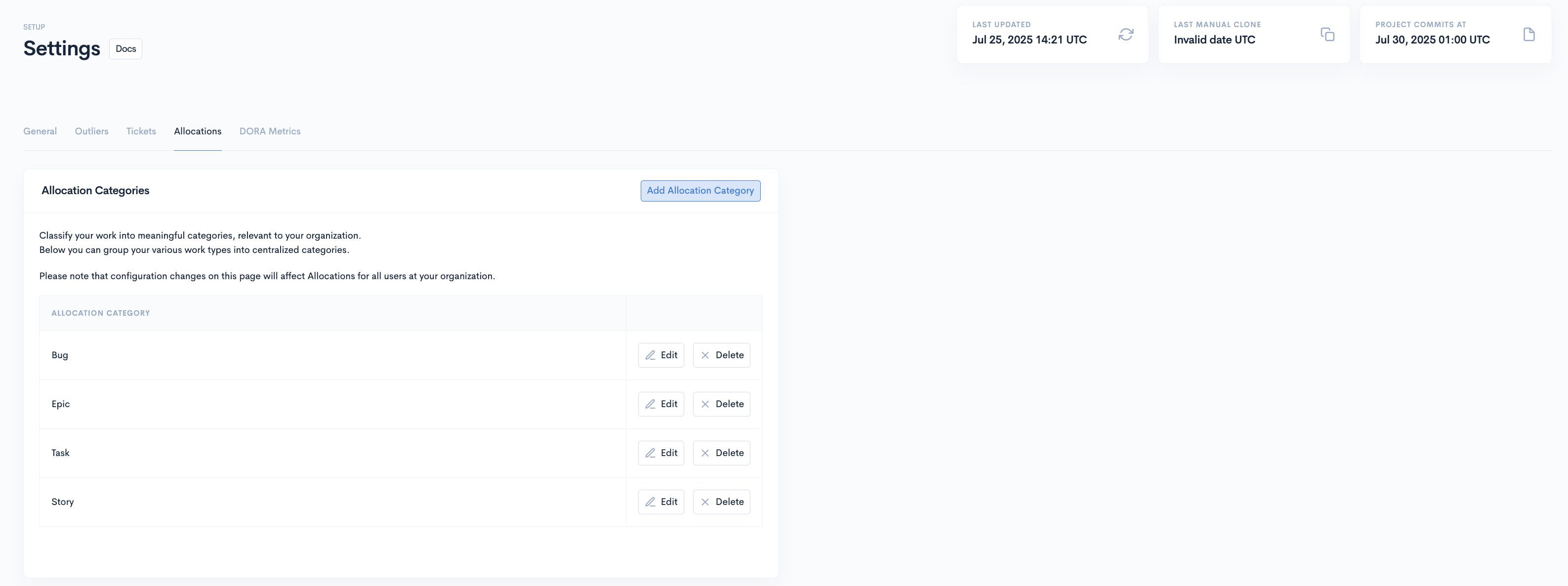This screenshot has height=586, width=1568.
Task: Select the Story category name
Action: pyautogui.click(x=63, y=502)
